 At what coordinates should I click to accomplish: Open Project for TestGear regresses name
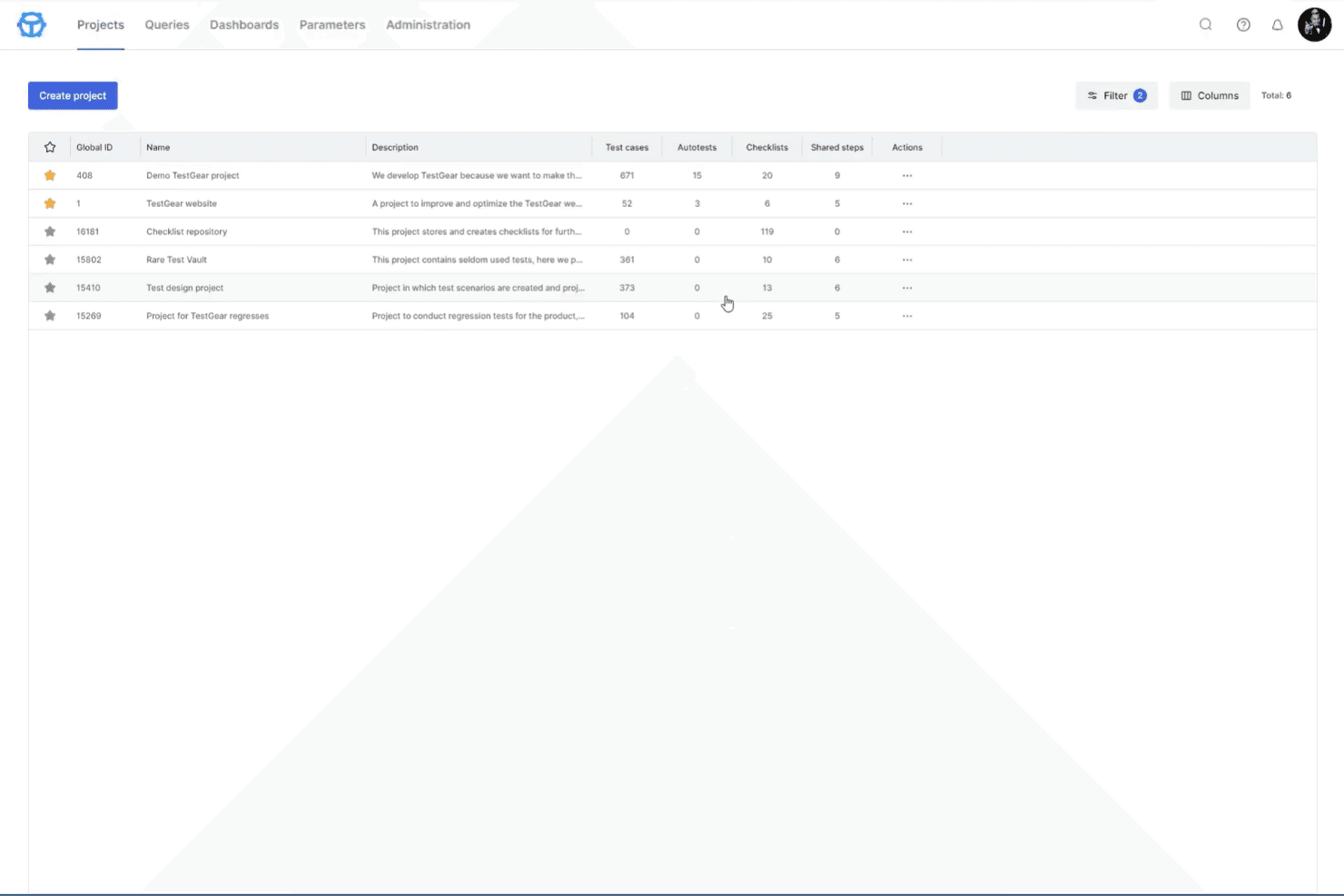[x=207, y=316]
